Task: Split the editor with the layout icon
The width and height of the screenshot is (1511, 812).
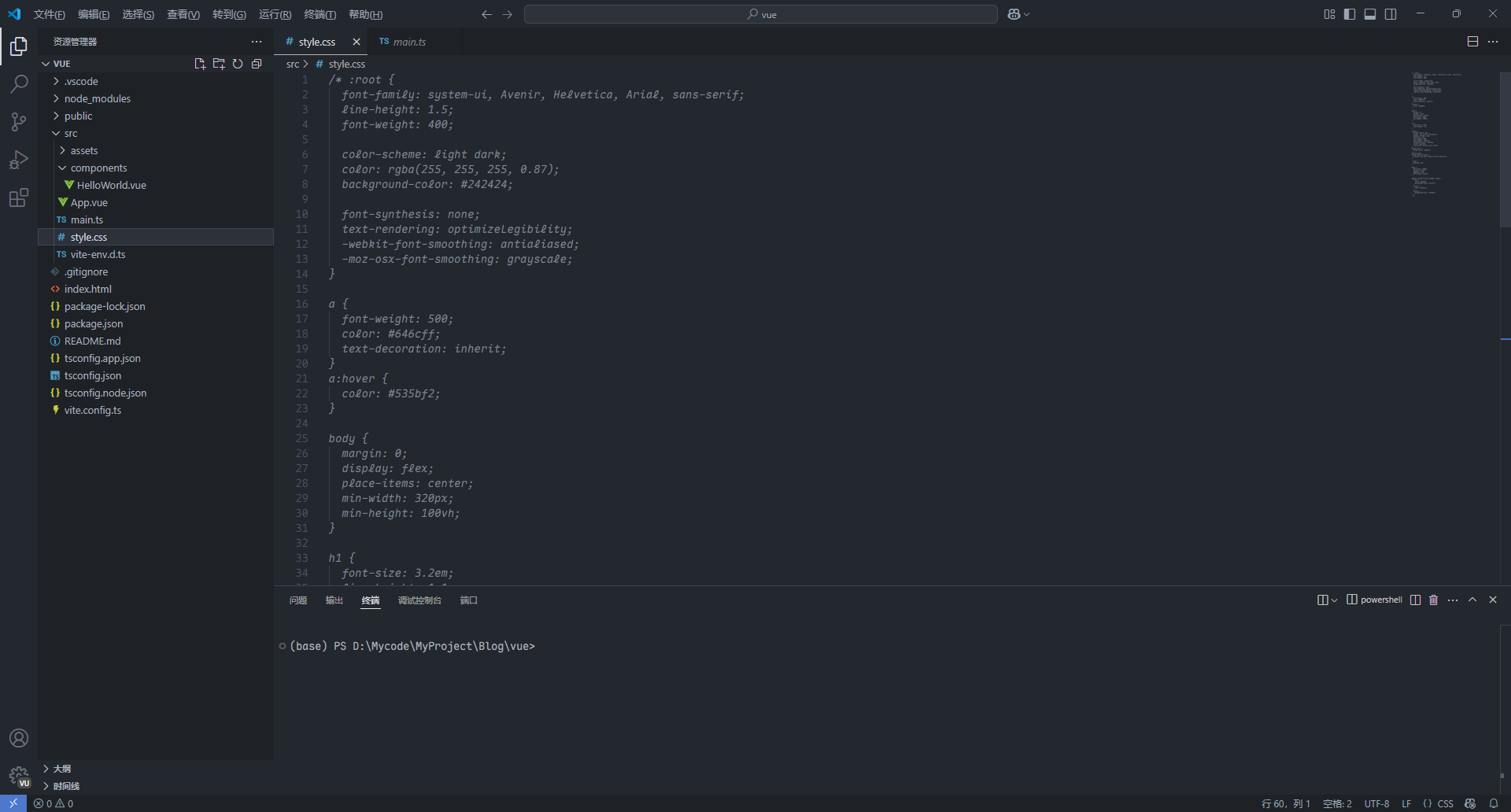Action: tap(1472, 42)
